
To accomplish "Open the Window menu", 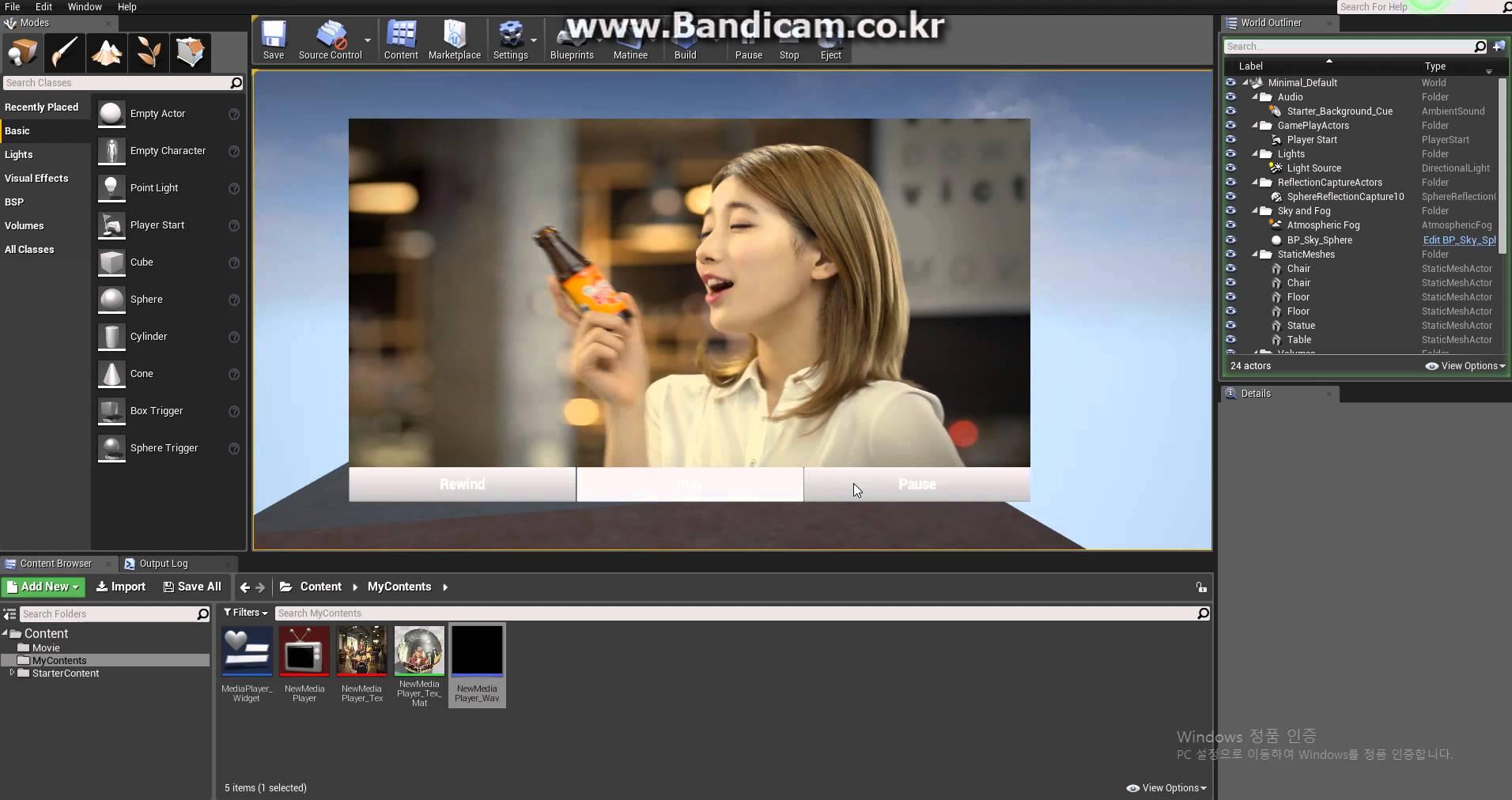I will (x=85, y=6).
